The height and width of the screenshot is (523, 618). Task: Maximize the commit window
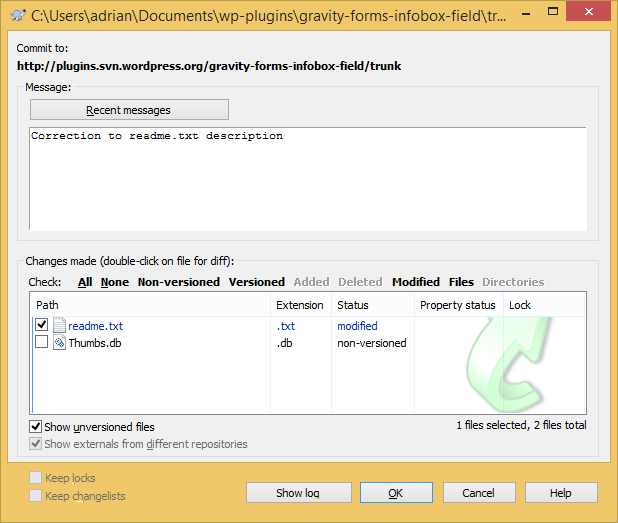(553, 12)
